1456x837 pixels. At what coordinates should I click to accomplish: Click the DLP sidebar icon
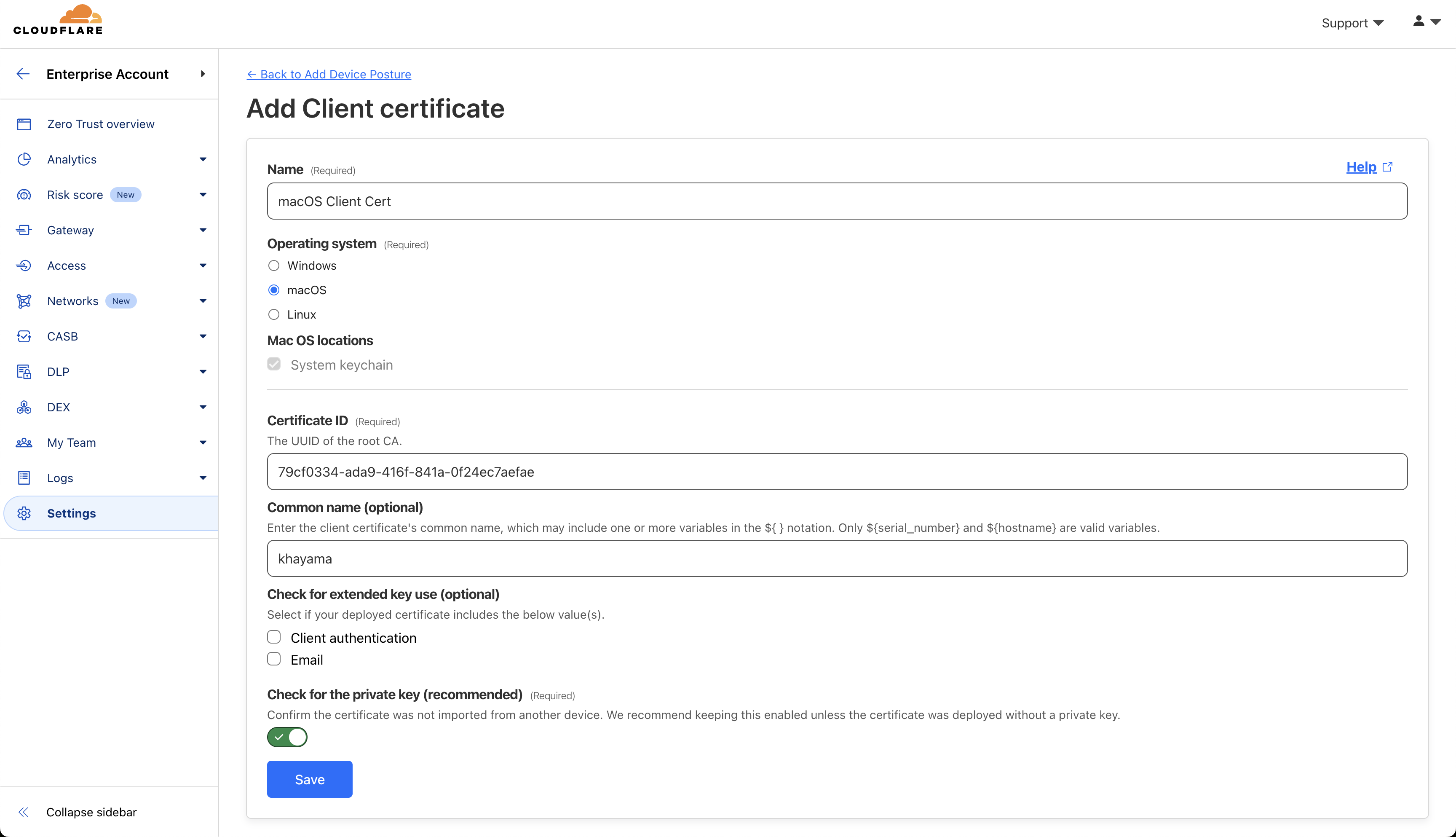[24, 372]
